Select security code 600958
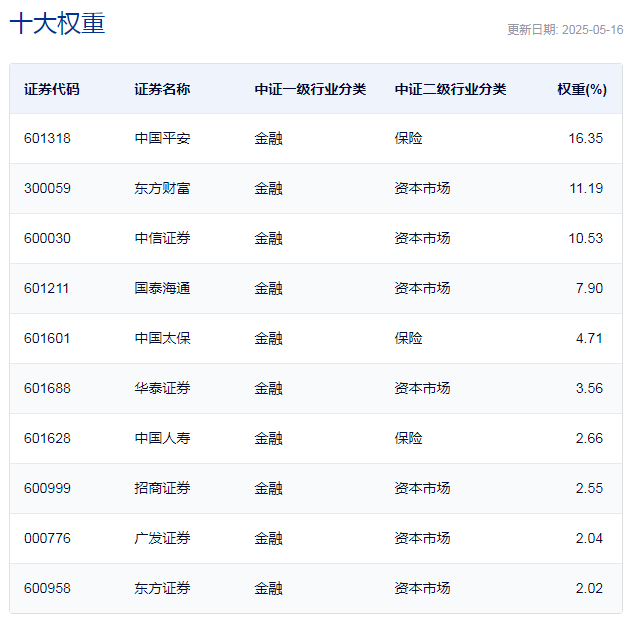 47,588
